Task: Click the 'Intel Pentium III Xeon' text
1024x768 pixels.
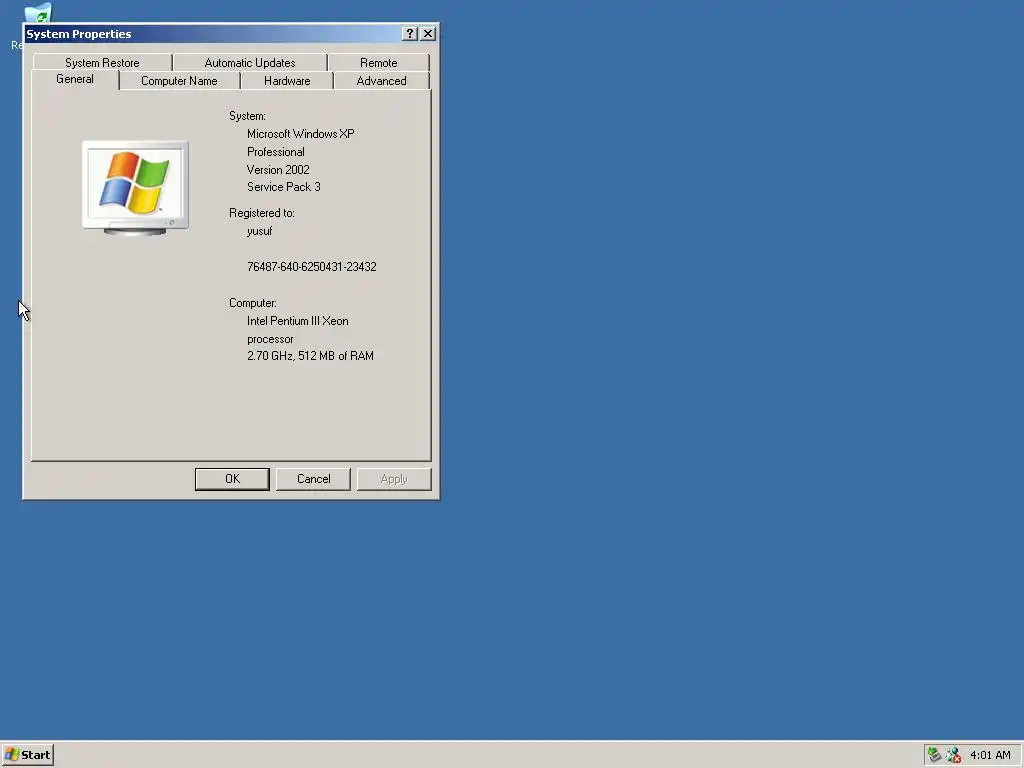Action: [298, 321]
